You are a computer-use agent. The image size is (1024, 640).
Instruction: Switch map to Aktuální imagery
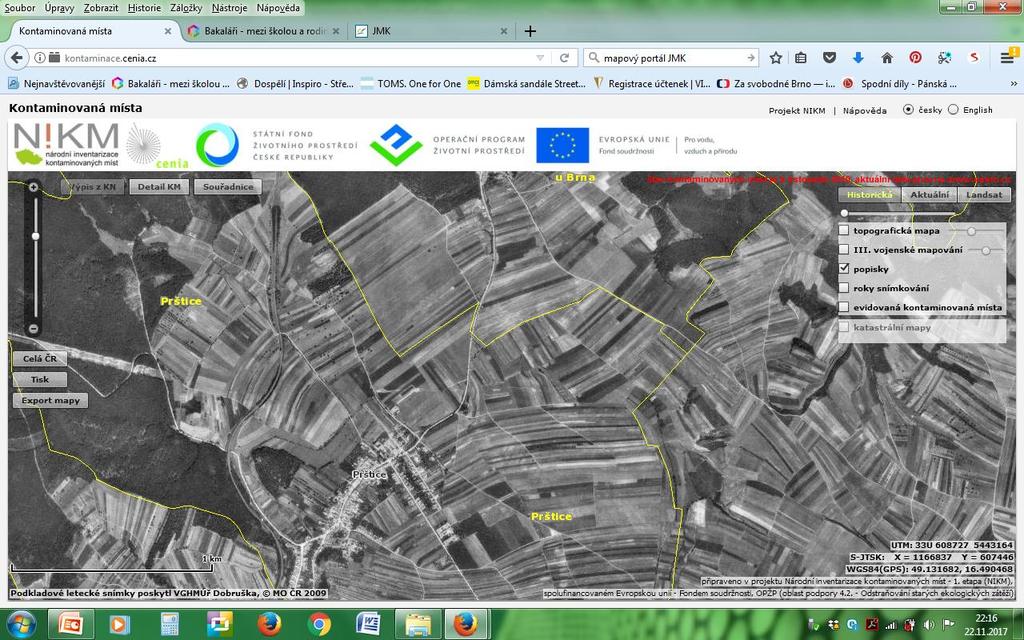coord(929,195)
